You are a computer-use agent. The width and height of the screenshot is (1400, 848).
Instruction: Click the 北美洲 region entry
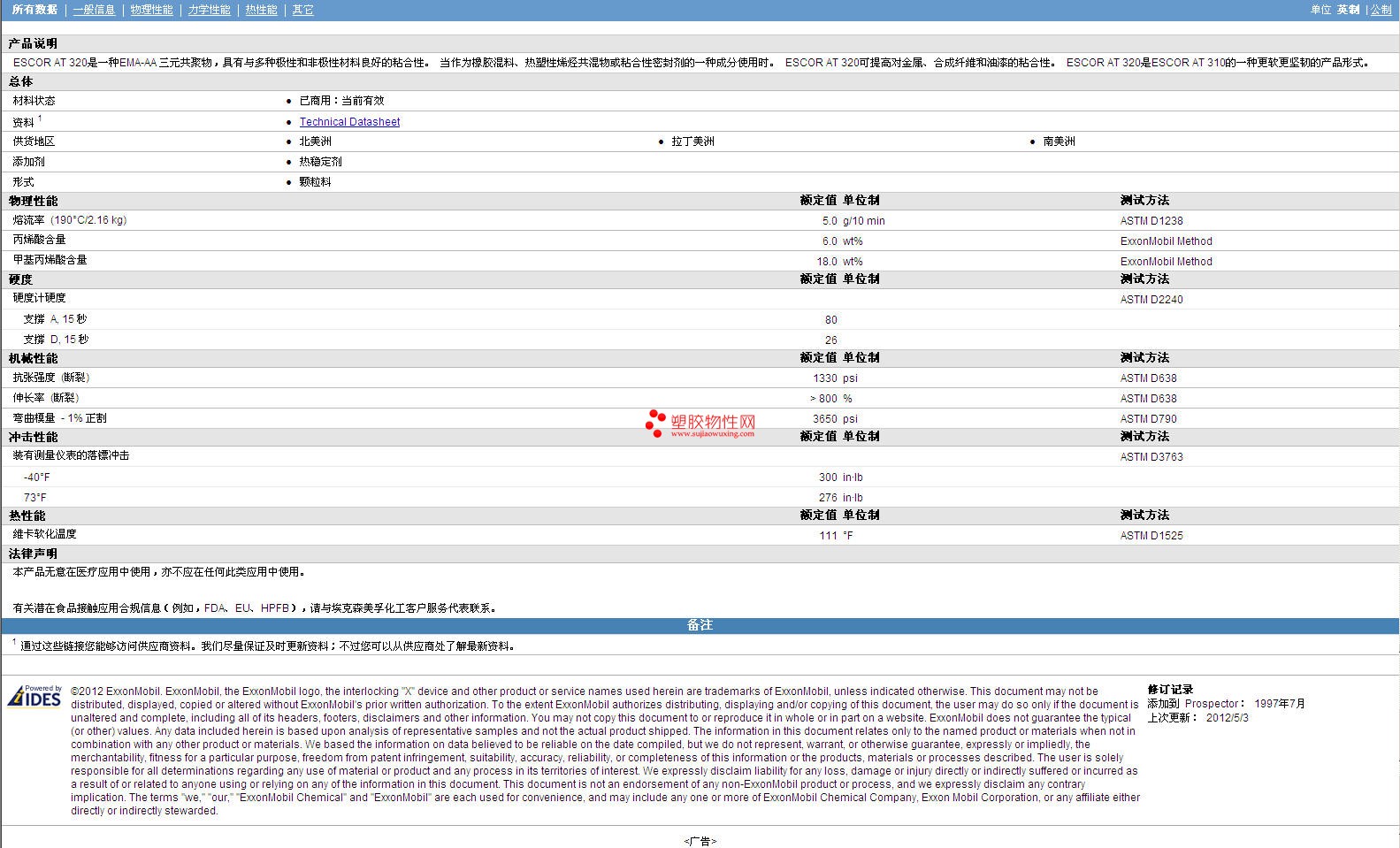(x=315, y=141)
